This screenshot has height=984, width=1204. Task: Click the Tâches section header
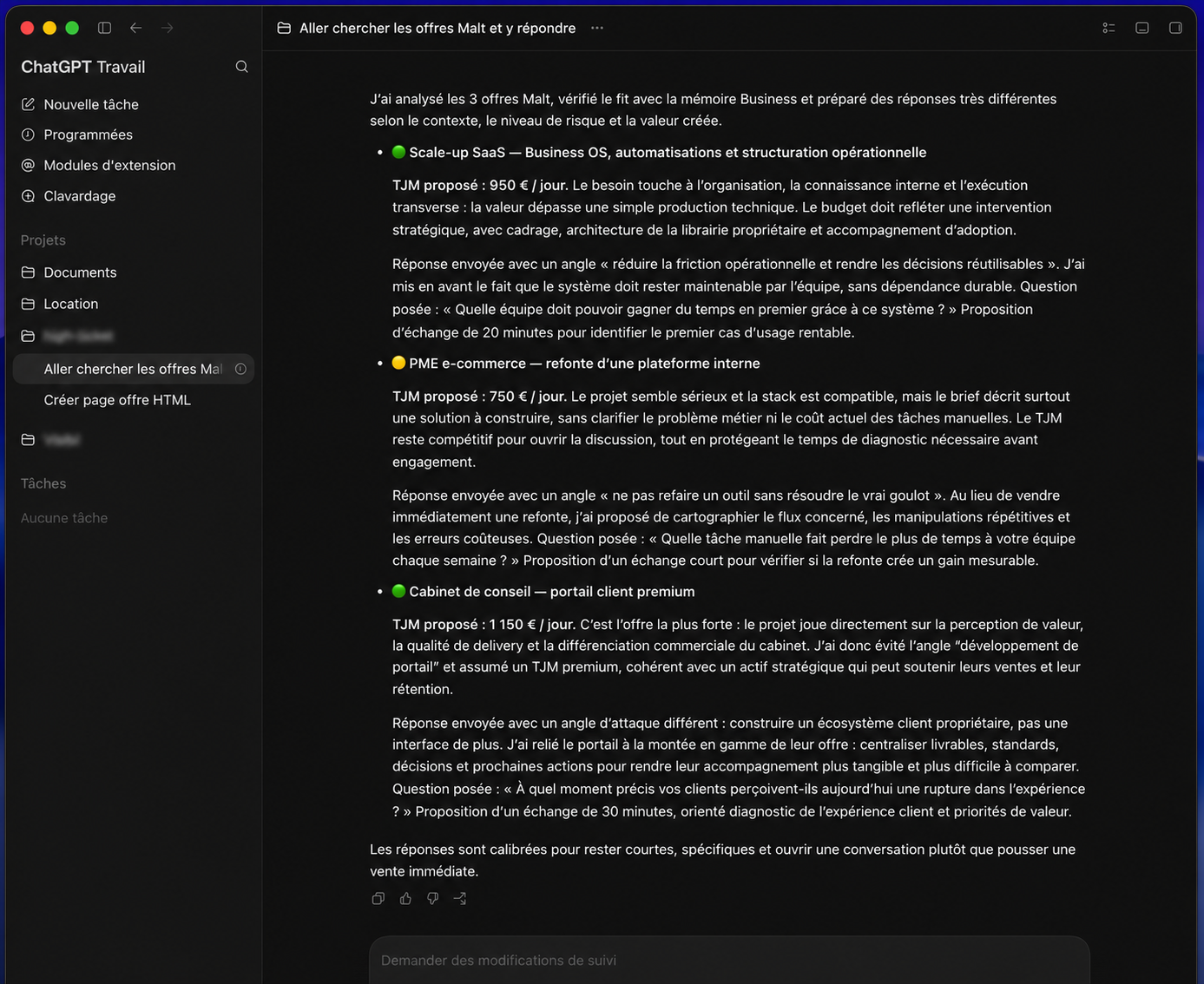[x=43, y=483]
